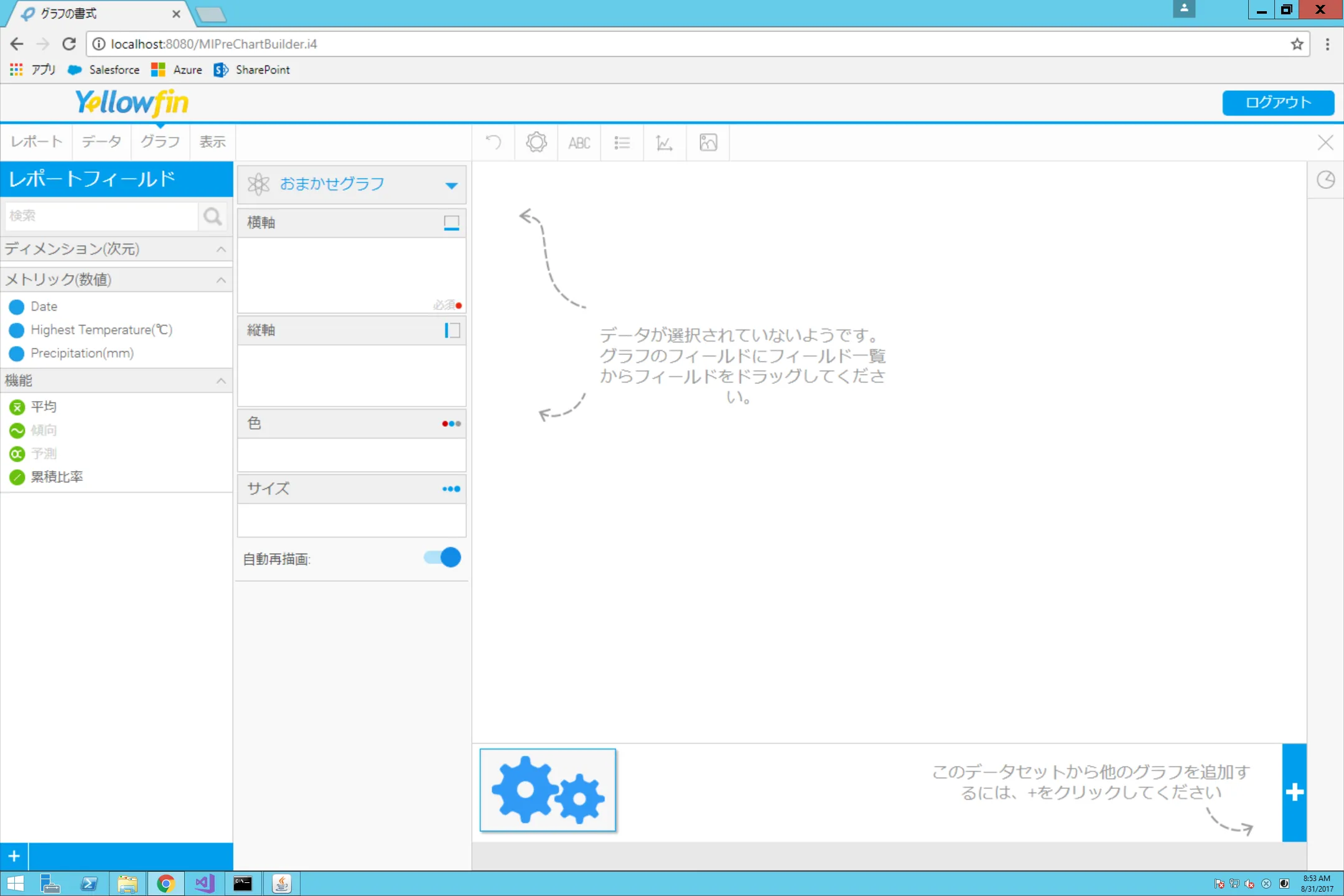Select the axis chart icon in toolbar
The height and width of the screenshot is (896, 1344).
pyautogui.click(x=663, y=142)
